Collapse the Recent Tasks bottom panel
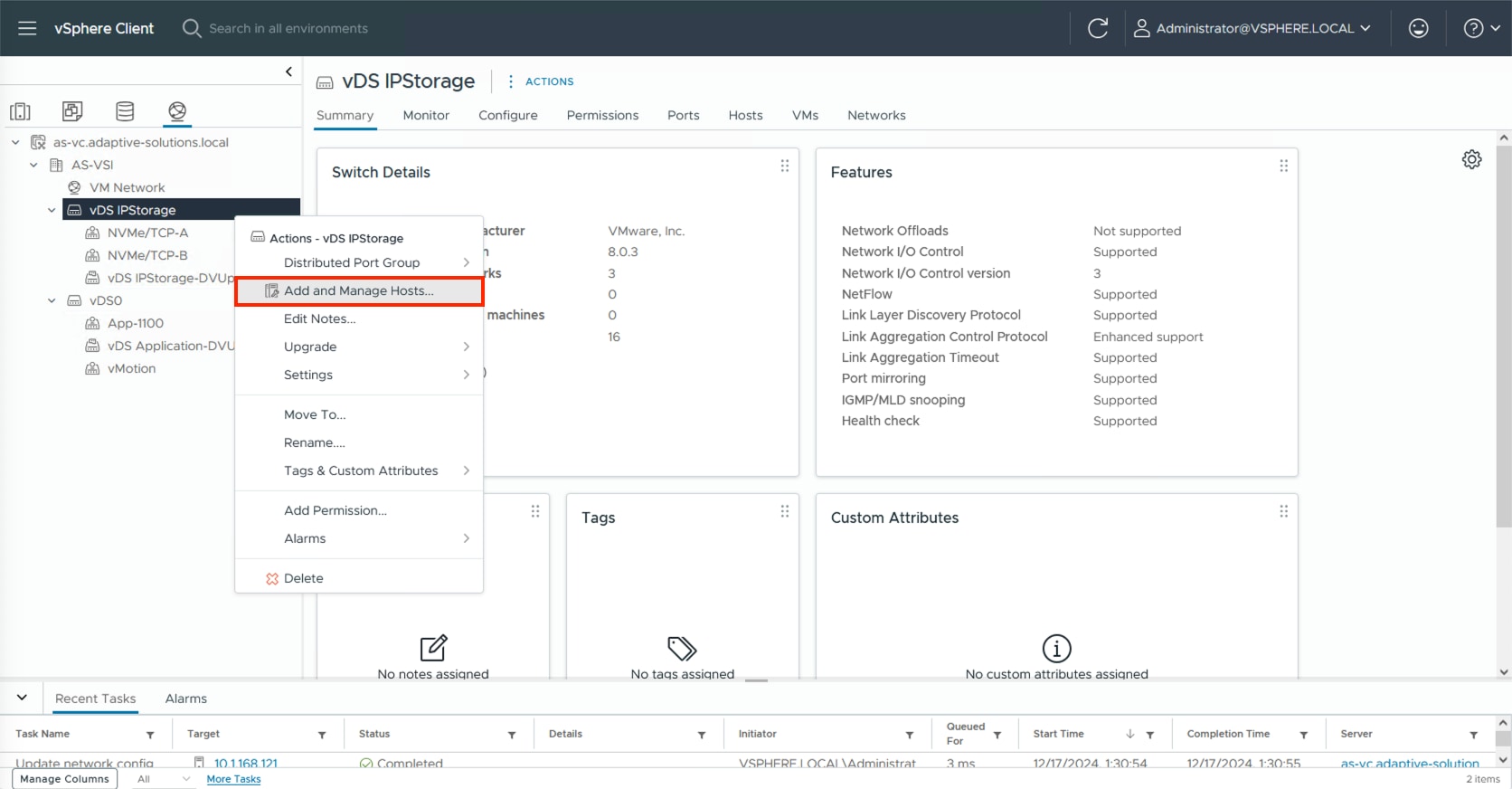This screenshot has width=1512, height=789. click(22, 698)
